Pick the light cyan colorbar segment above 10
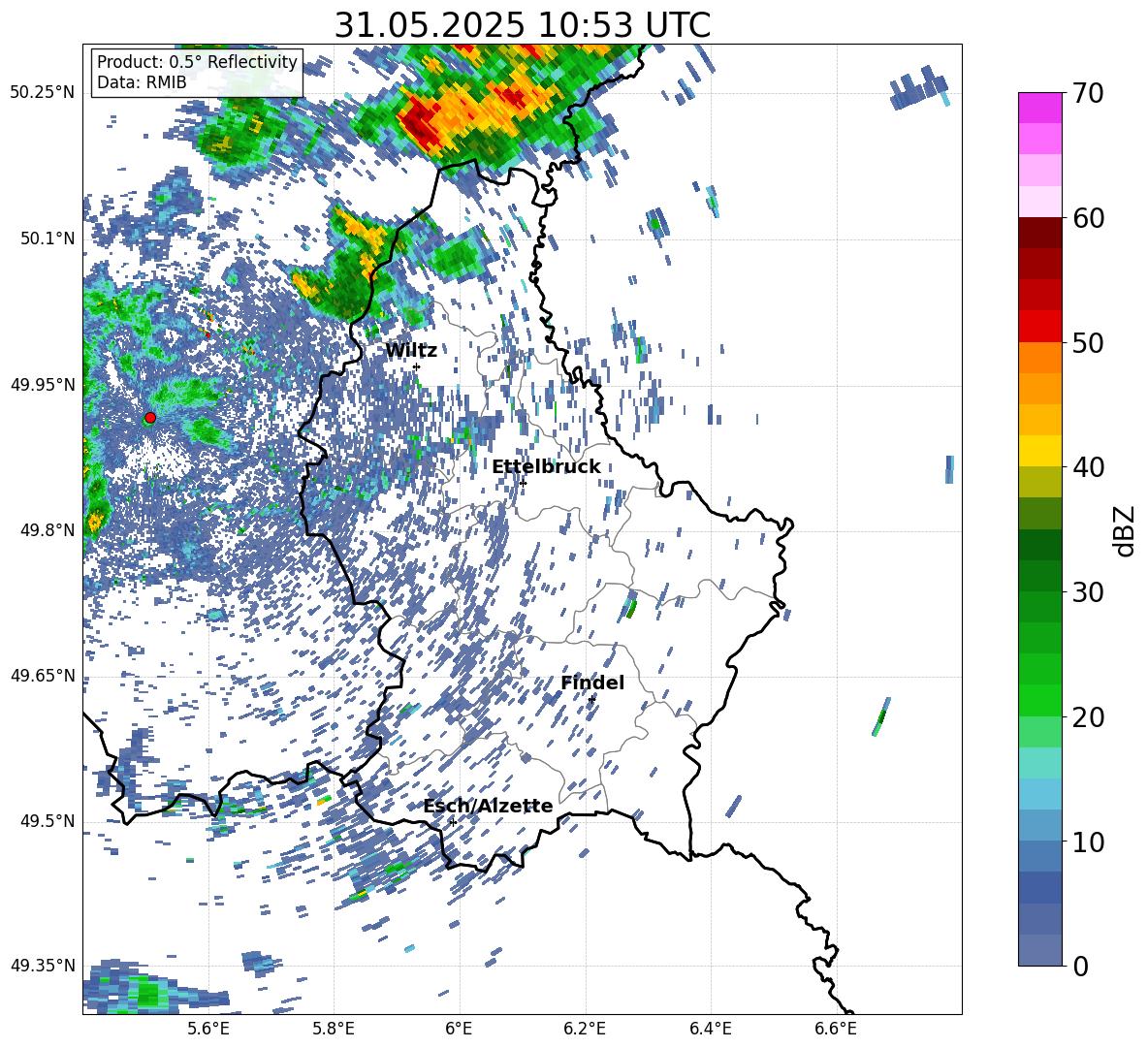Screen dimensions: 1148x1048 [1040, 795]
